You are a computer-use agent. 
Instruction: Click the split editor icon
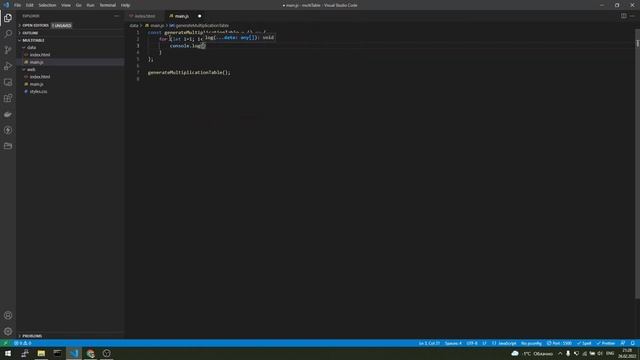(x=624, y=16)
